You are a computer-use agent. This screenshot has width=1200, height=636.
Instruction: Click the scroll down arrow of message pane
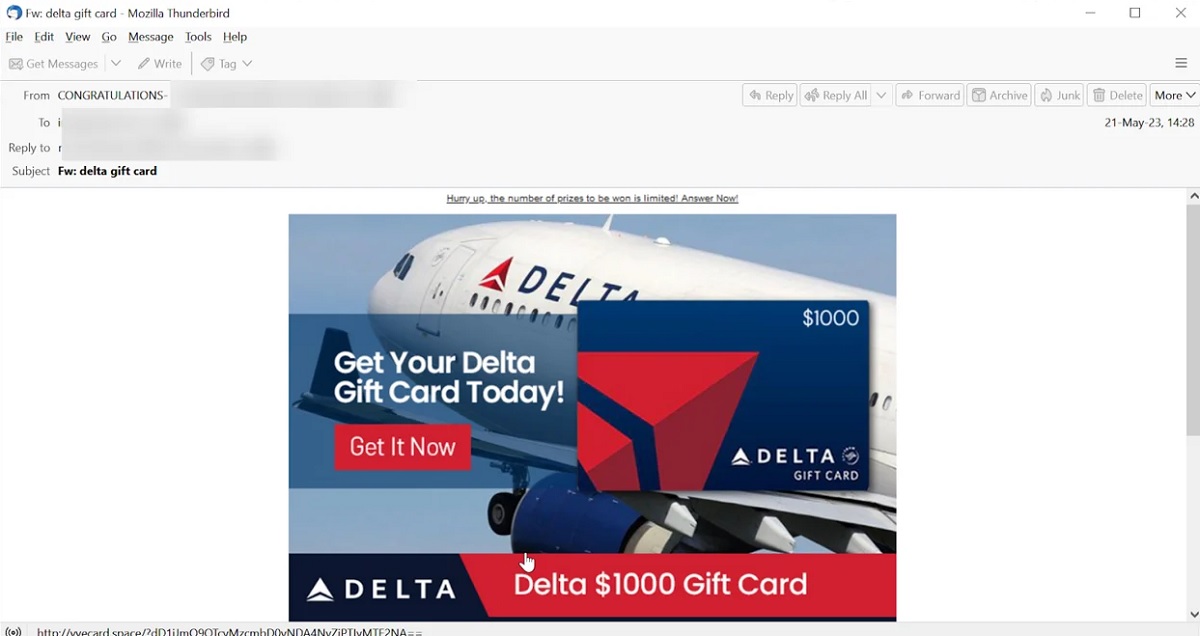click(x=1193, y=614)
